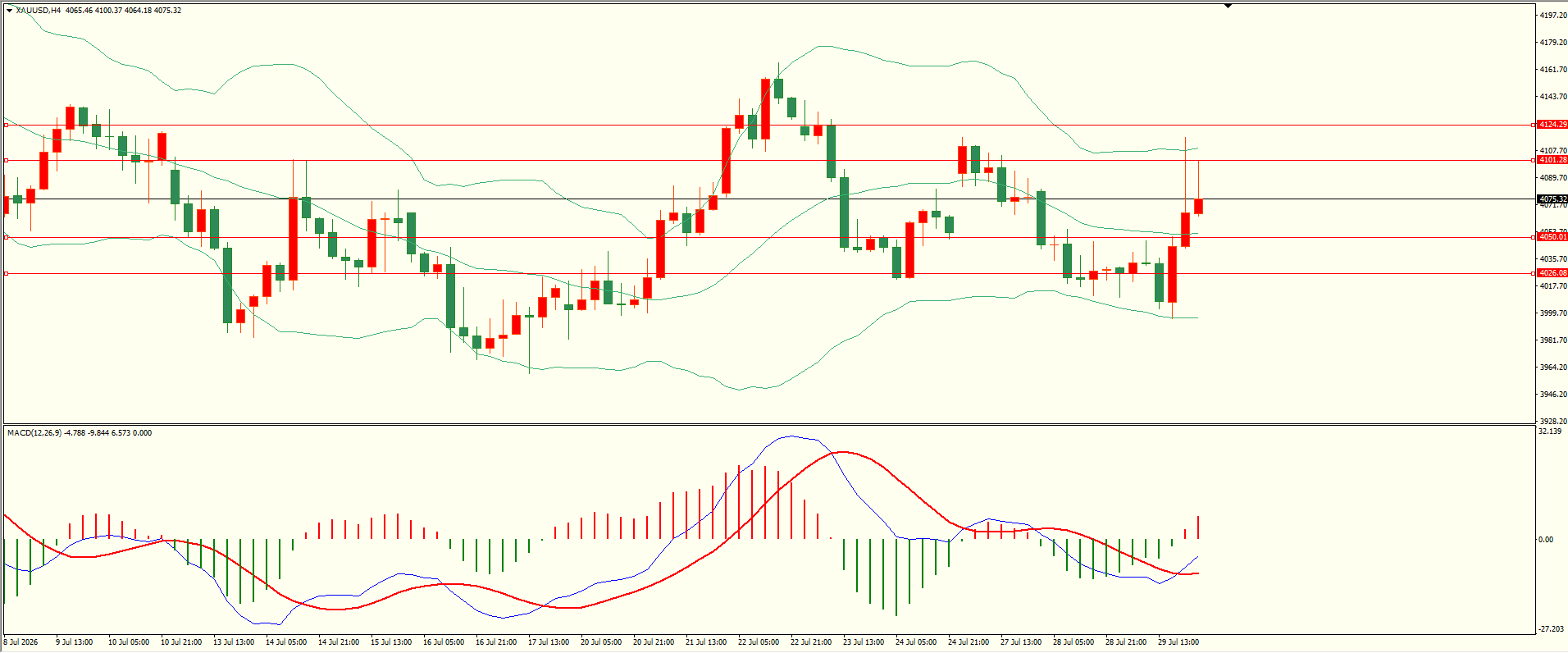
Task: Click the right handle of the 4124.29 line
Action: pos(1533,126)
